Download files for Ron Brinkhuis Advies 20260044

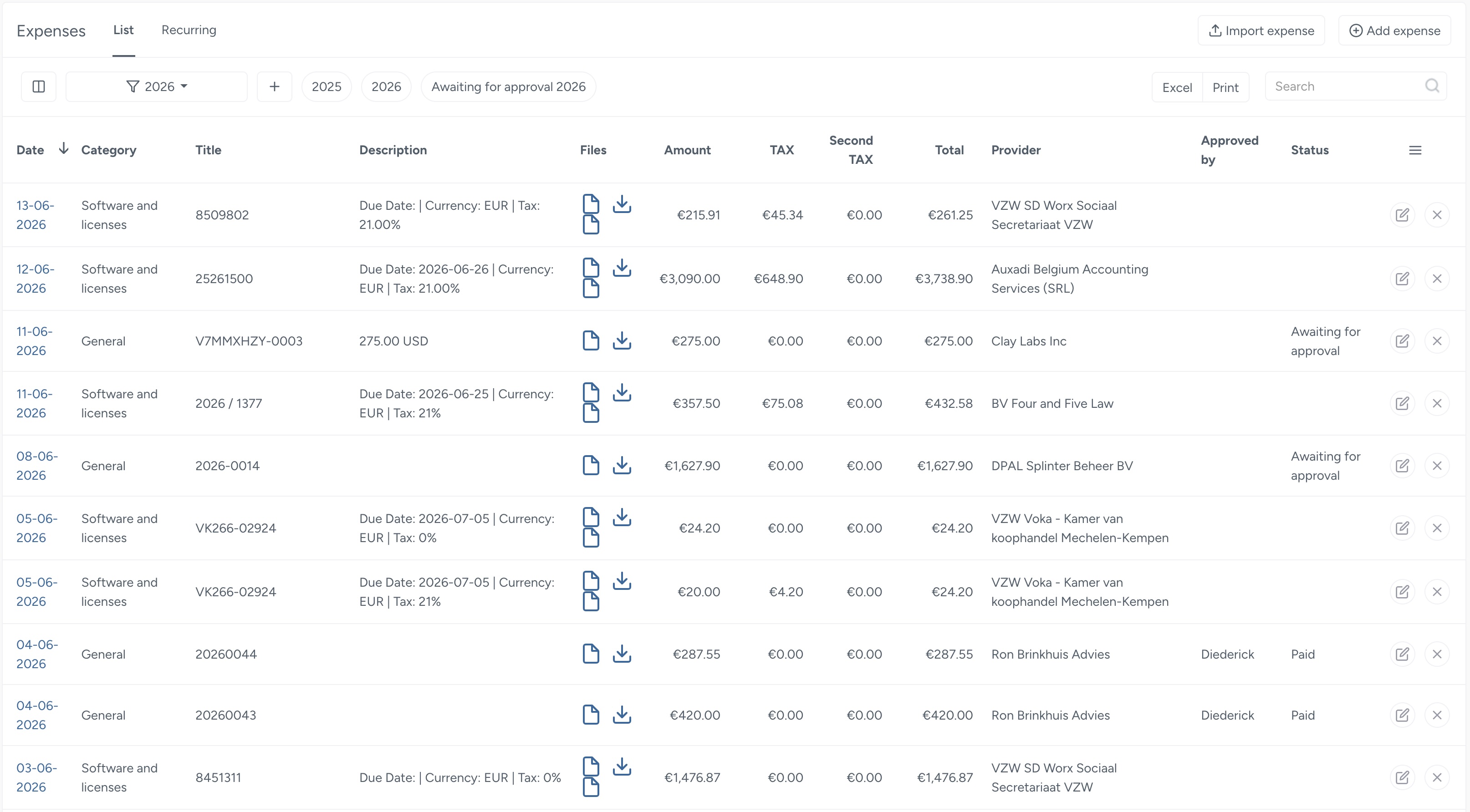pyautogui.click(x=622, y=654)
